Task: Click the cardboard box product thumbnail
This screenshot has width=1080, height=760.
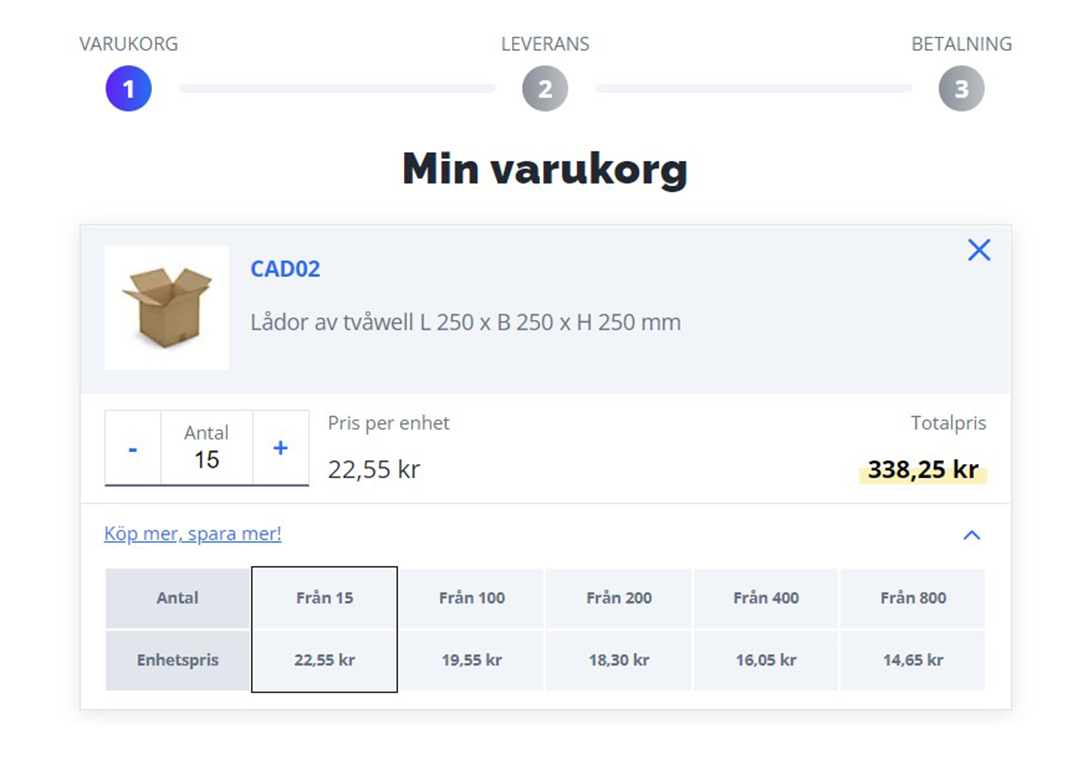Action: tap(167, 308)
